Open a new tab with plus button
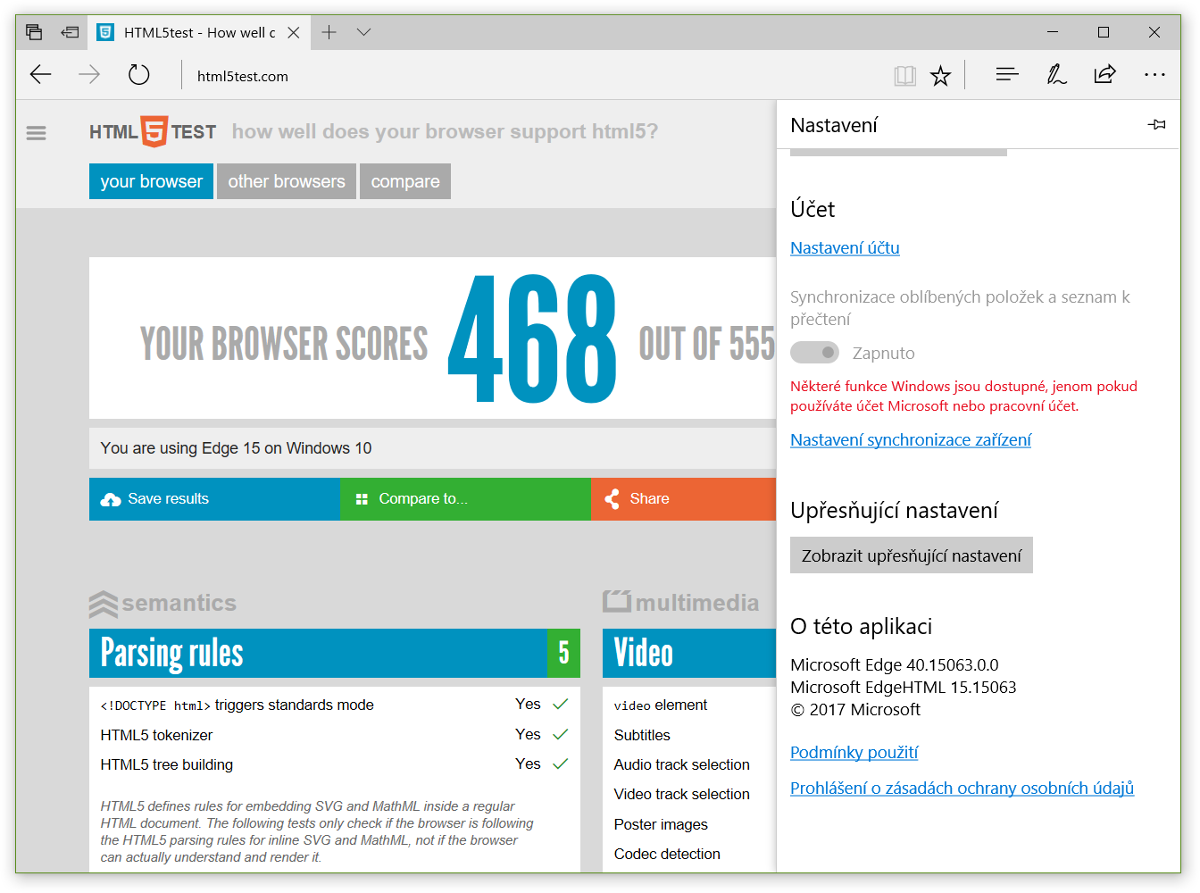Screen dimensions: 1200x893 329,32
